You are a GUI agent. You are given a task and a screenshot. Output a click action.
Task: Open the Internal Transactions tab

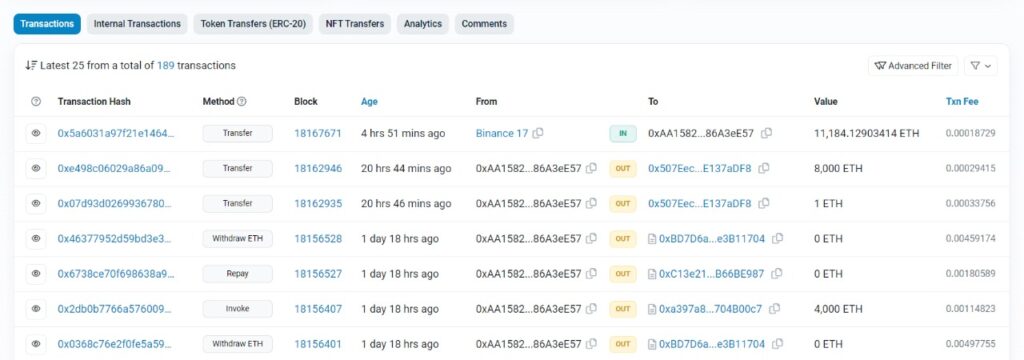tap(137, 24)
